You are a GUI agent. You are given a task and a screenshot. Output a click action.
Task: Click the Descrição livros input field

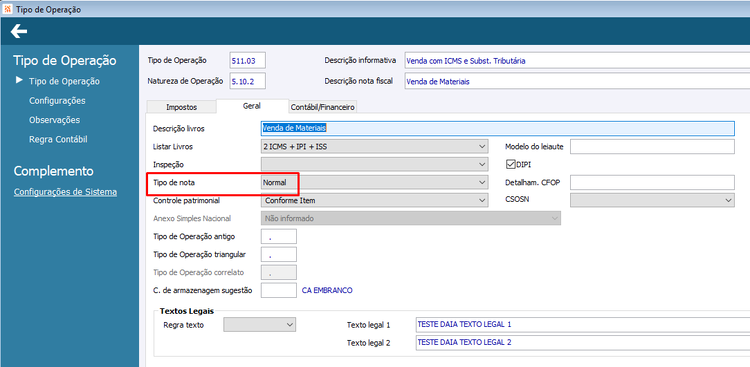(x=497, y=128)
